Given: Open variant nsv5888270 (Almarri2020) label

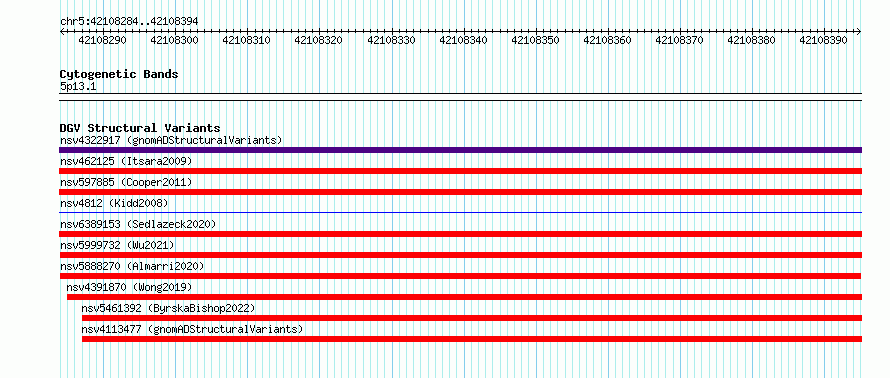Looking at the screenshot, I should [x=132, y=266].
